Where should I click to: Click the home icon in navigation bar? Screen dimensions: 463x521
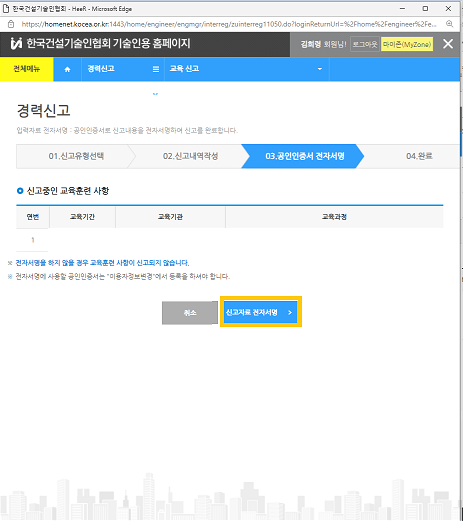pyautogui.click(x=67, y=69)
